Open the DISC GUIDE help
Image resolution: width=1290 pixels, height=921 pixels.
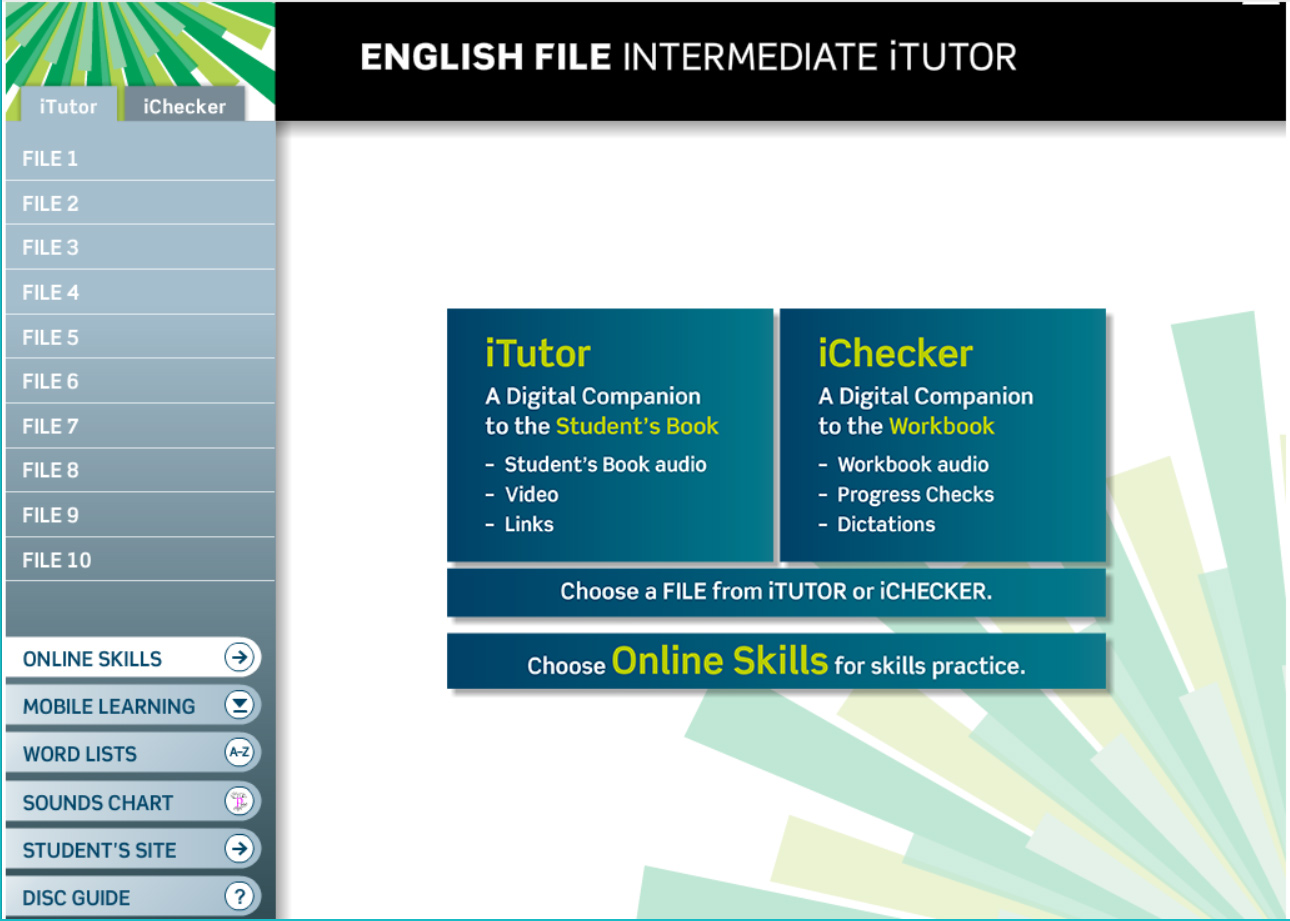(x=133, y=897)
